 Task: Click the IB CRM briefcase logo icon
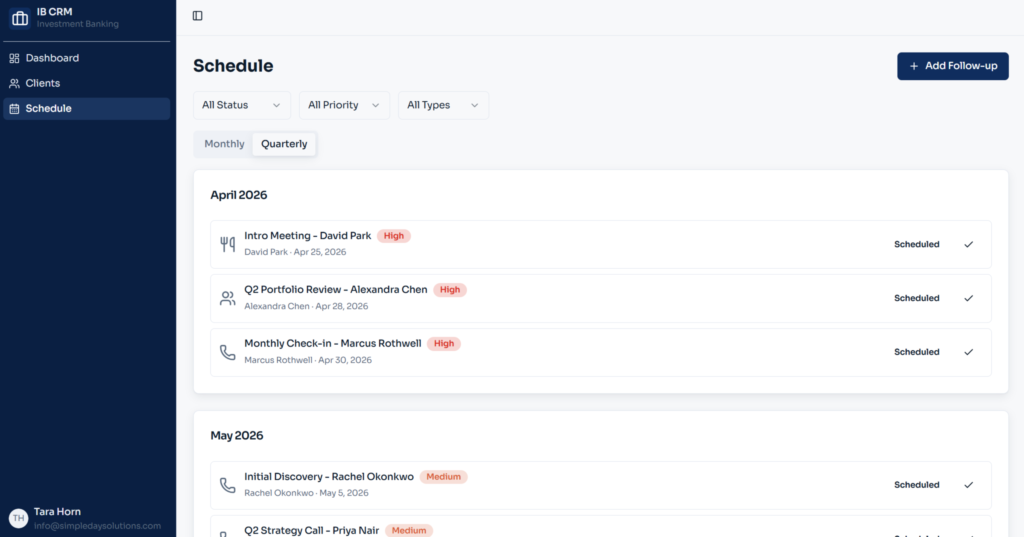pos(20,18)
